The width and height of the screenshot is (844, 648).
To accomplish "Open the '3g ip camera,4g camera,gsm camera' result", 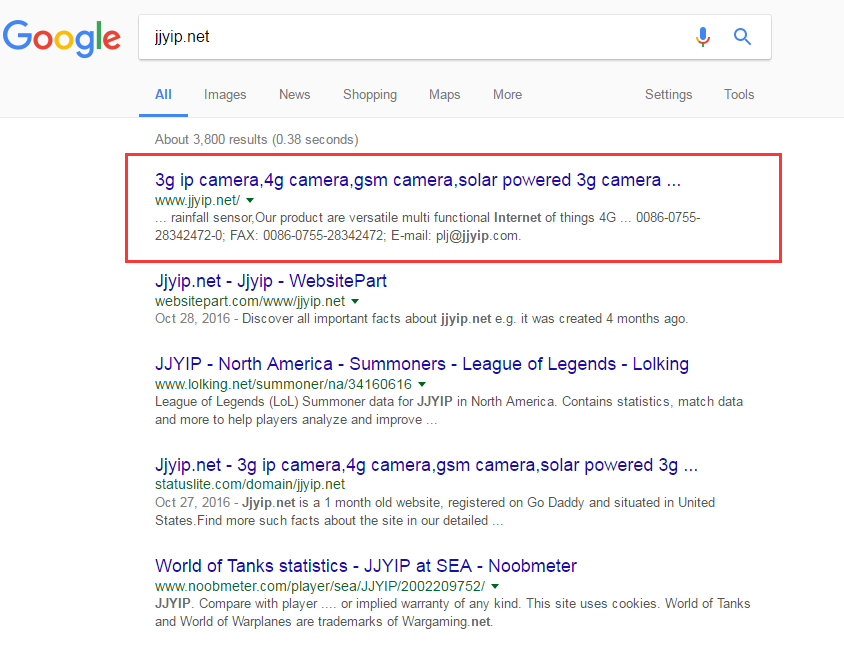I will pos(418,180).
